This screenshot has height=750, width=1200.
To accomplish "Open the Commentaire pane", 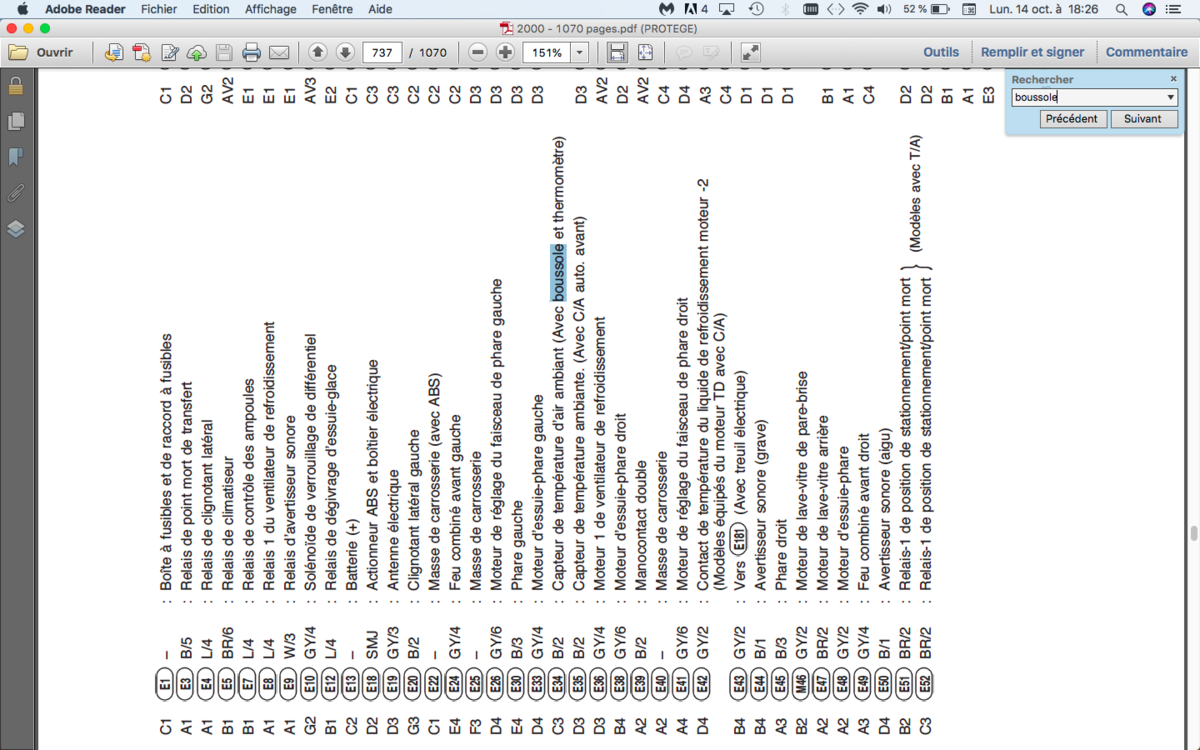I will coord(1147,52).
